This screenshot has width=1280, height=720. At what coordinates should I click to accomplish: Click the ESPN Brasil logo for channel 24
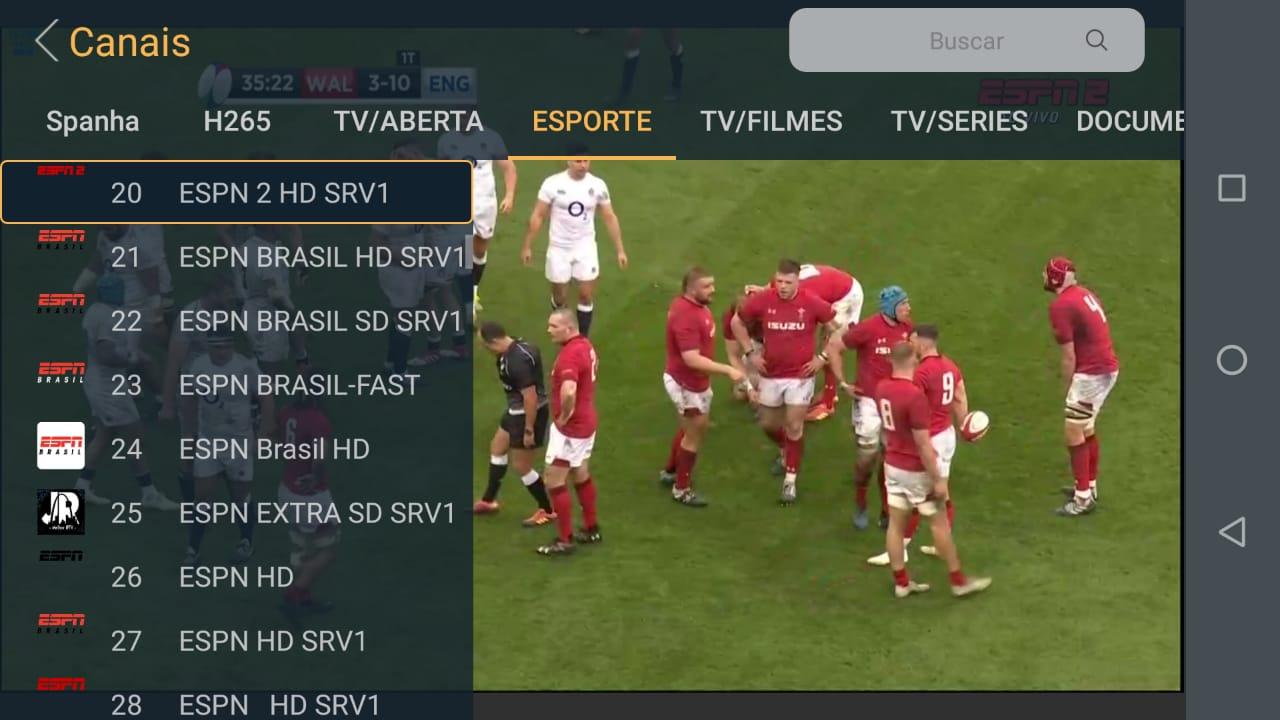[61, 446]
